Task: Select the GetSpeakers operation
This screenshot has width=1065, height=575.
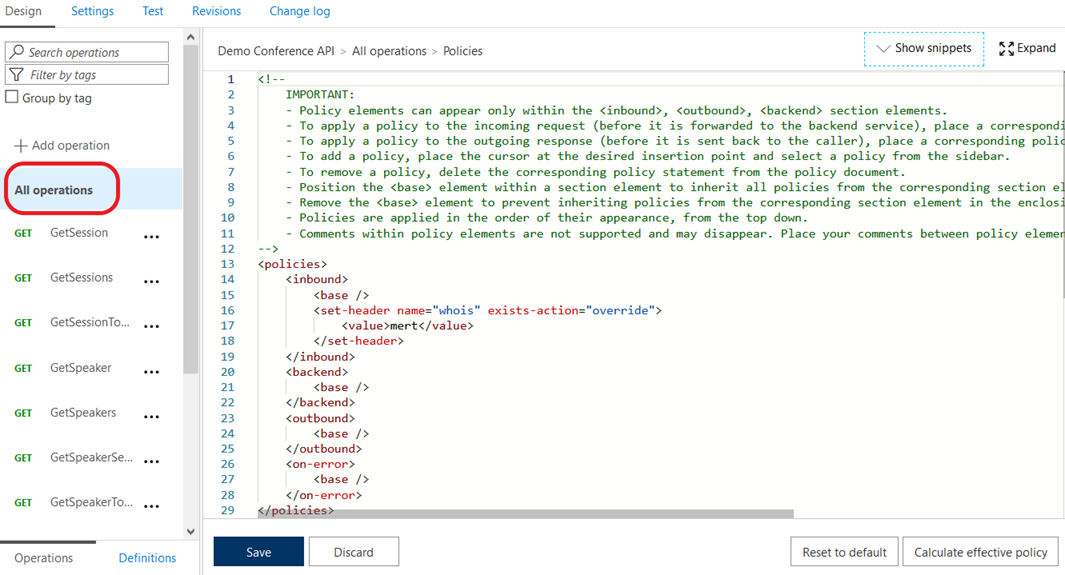Action: (83, 413)
